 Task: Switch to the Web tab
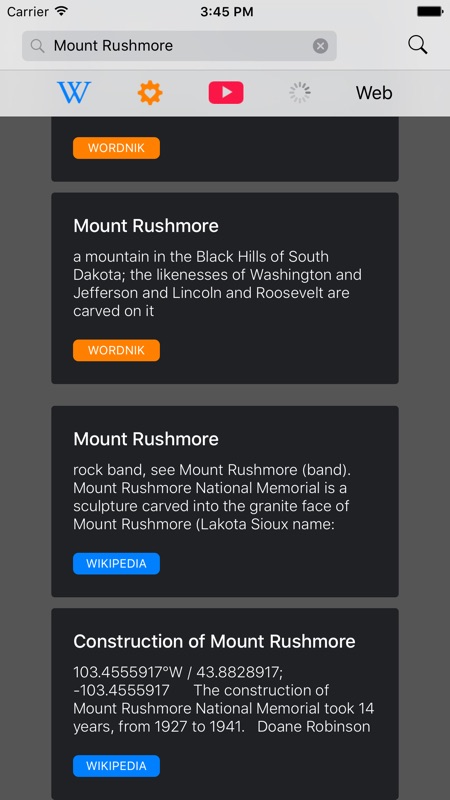click(374, 93)
